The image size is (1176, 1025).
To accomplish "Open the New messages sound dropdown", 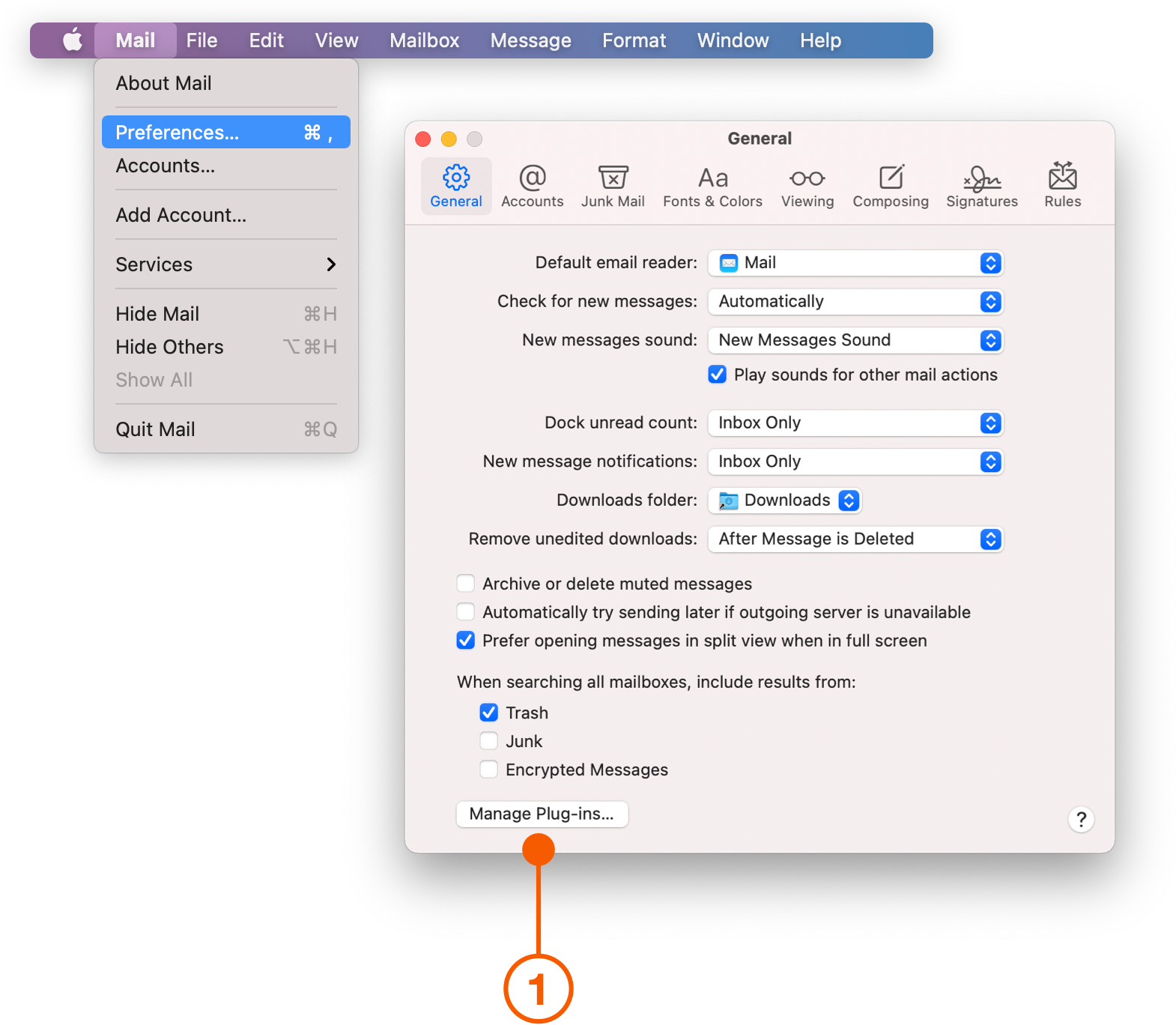I will coord(855,340).
